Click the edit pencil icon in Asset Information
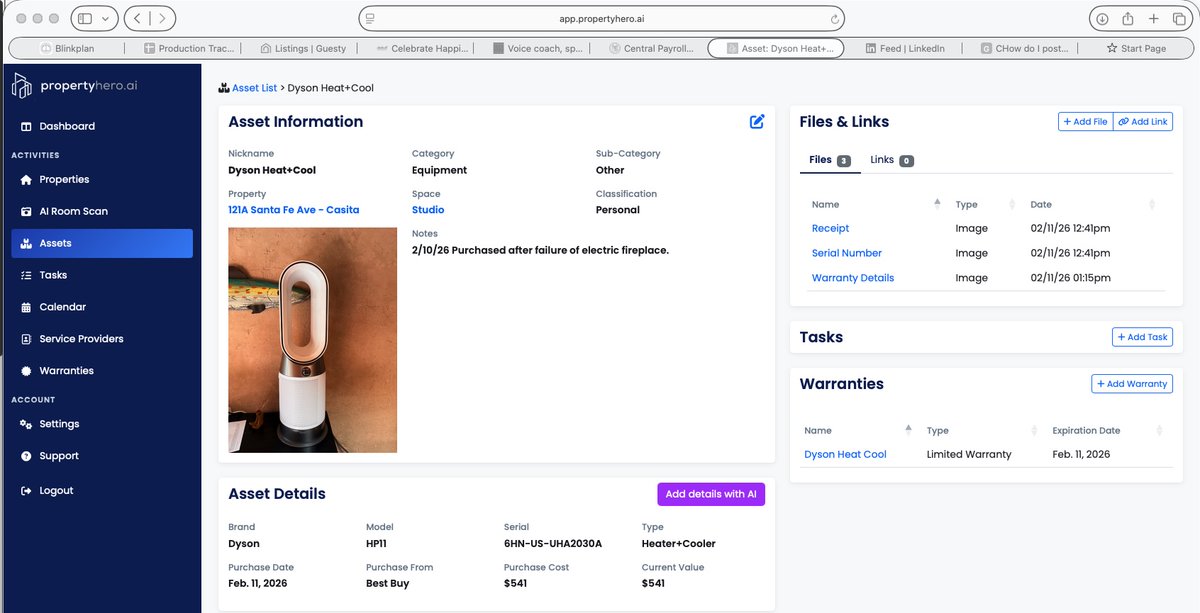 tap(757, 122)
